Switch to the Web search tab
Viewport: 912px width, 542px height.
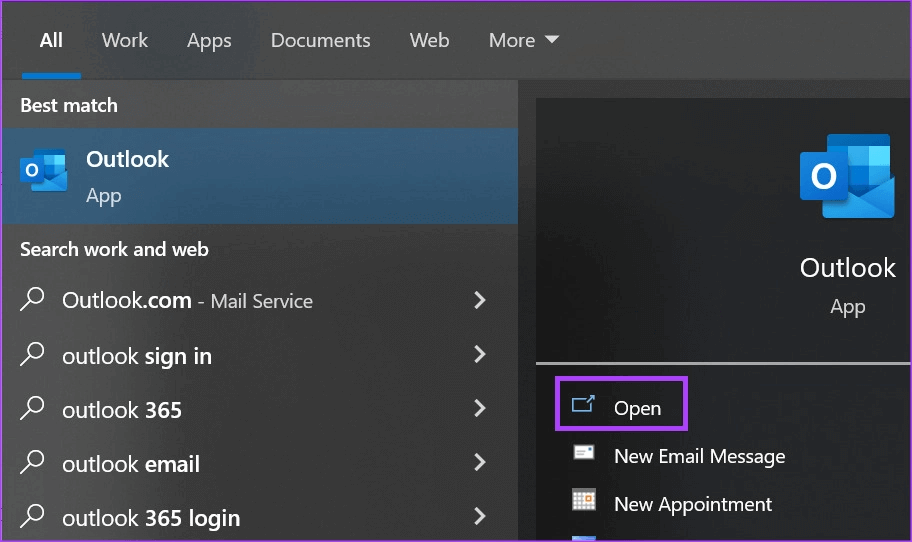429,40
